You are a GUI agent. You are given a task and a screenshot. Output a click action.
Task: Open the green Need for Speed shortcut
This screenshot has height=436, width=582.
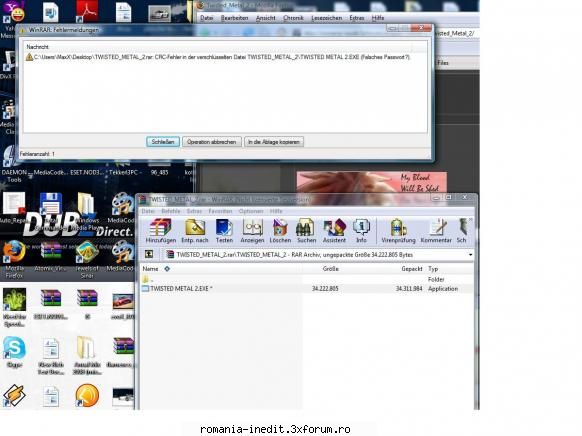point(14,307)
